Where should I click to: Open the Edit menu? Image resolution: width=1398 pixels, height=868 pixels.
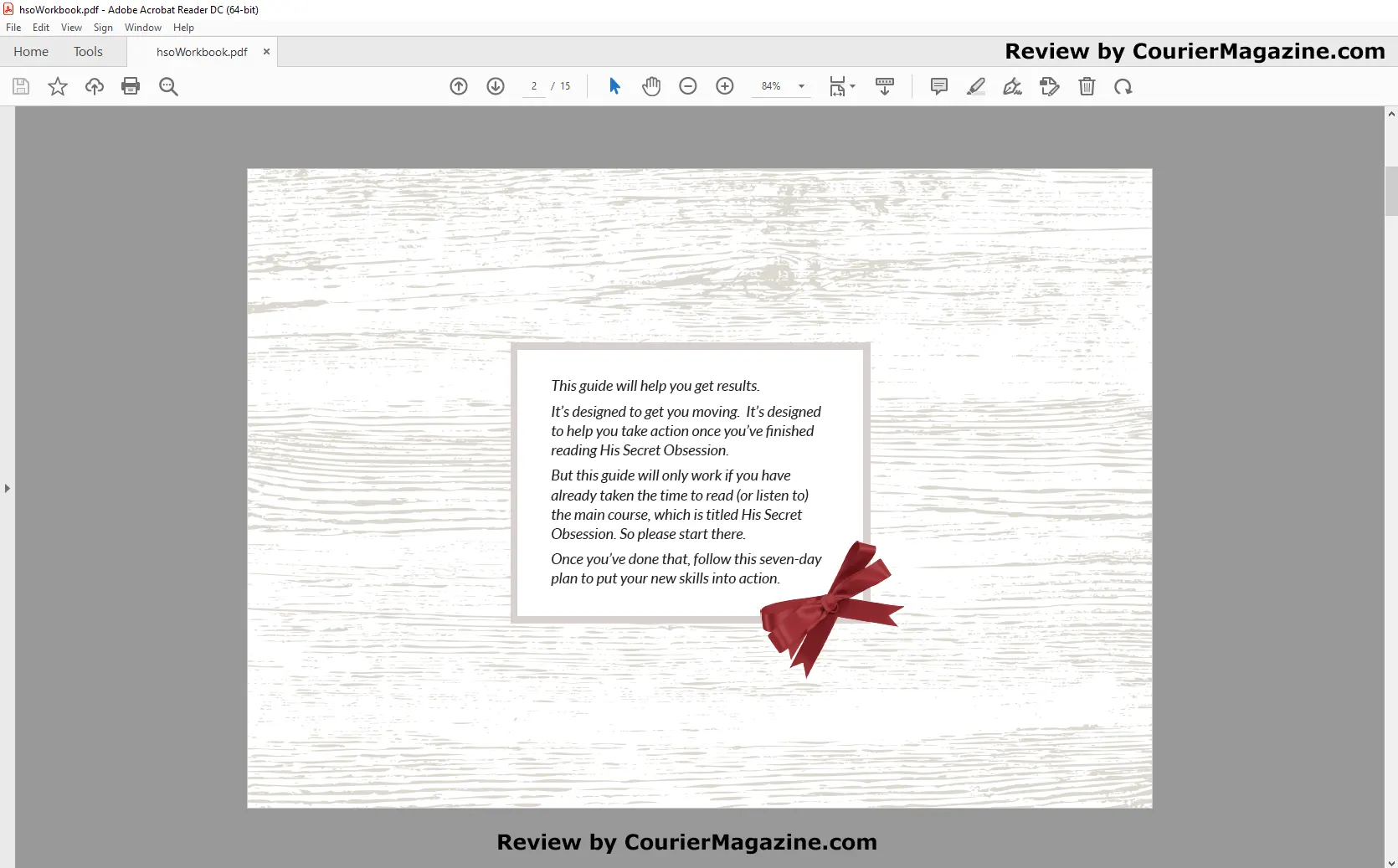[x=41, y=28]
